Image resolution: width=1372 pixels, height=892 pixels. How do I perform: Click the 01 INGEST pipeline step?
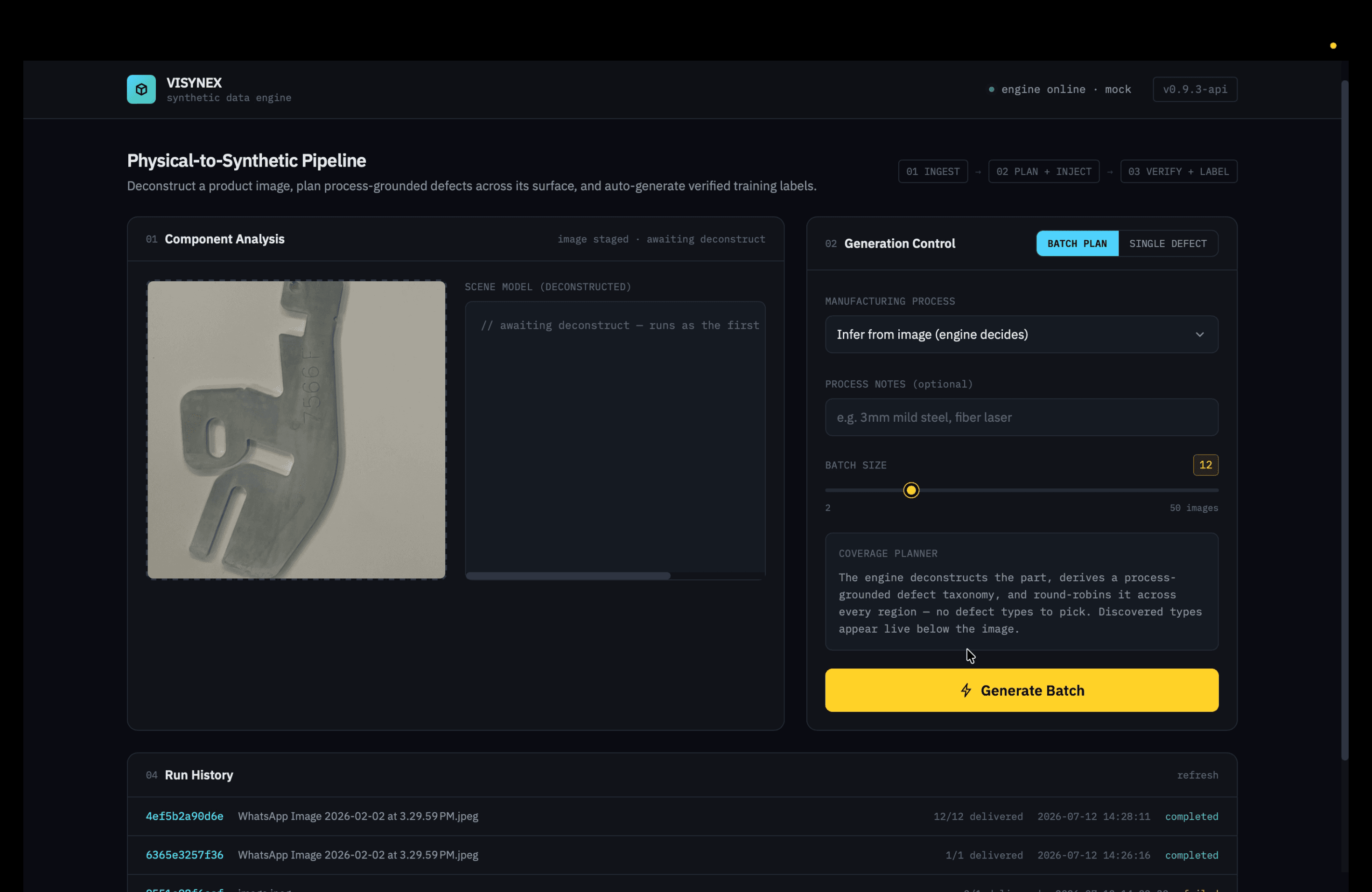point(933,172)
